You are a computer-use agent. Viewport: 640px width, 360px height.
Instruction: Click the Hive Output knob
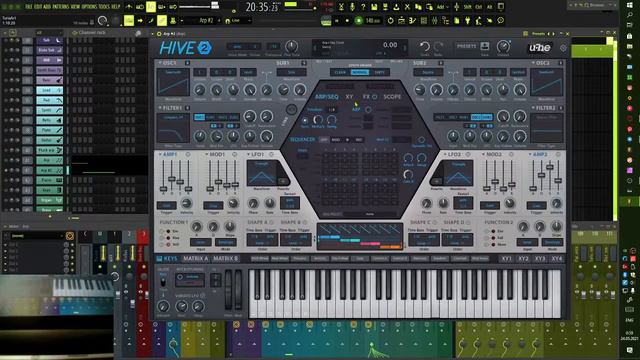504,46
